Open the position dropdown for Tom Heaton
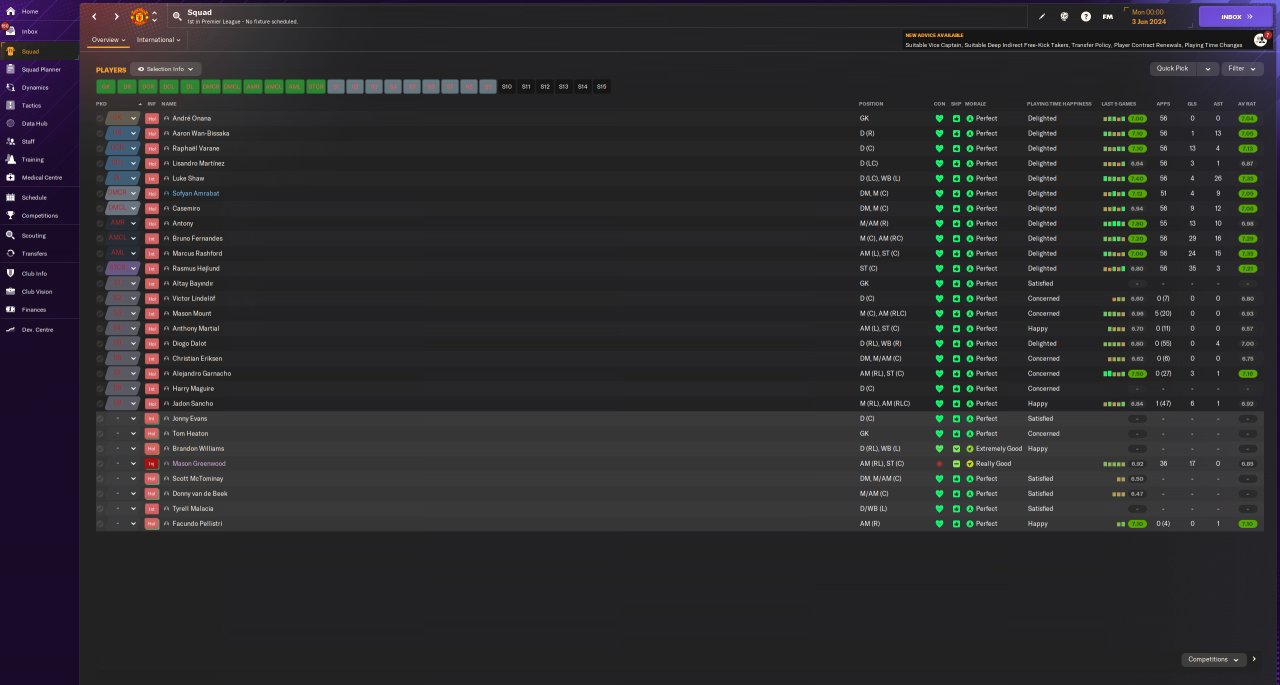Screen dimensions: 1280x685 click(123, 433)
